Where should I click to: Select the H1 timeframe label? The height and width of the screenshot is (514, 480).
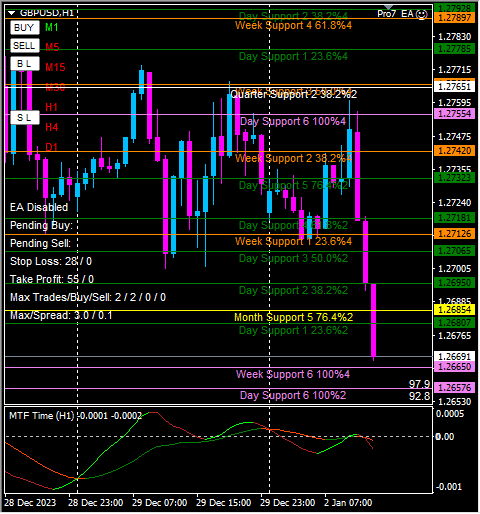pos(52,107)
